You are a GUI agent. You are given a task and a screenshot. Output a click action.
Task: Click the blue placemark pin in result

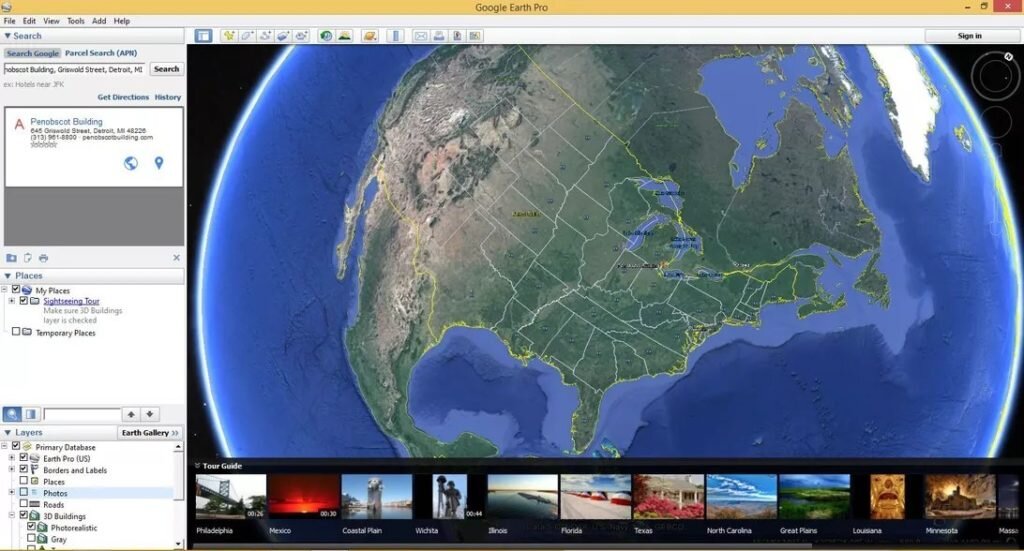(x=159, y=163)
